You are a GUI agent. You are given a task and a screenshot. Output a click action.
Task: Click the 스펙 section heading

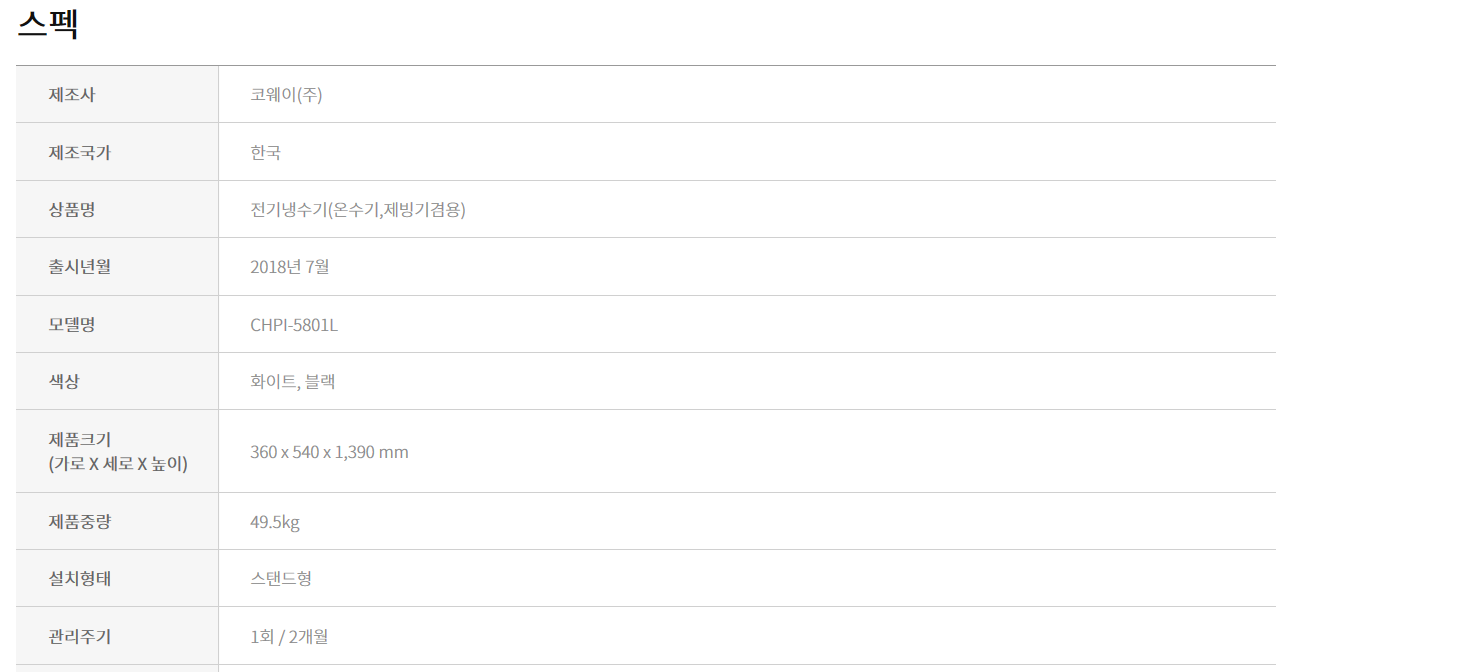[48, 24]
